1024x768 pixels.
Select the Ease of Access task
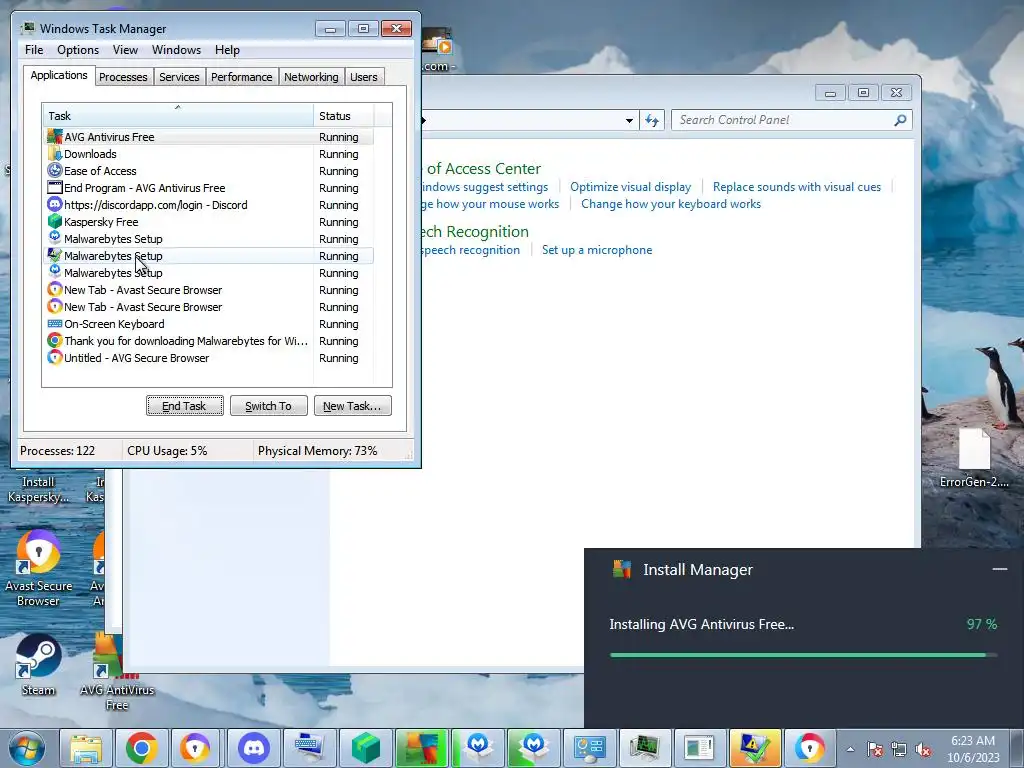(209, 171)
